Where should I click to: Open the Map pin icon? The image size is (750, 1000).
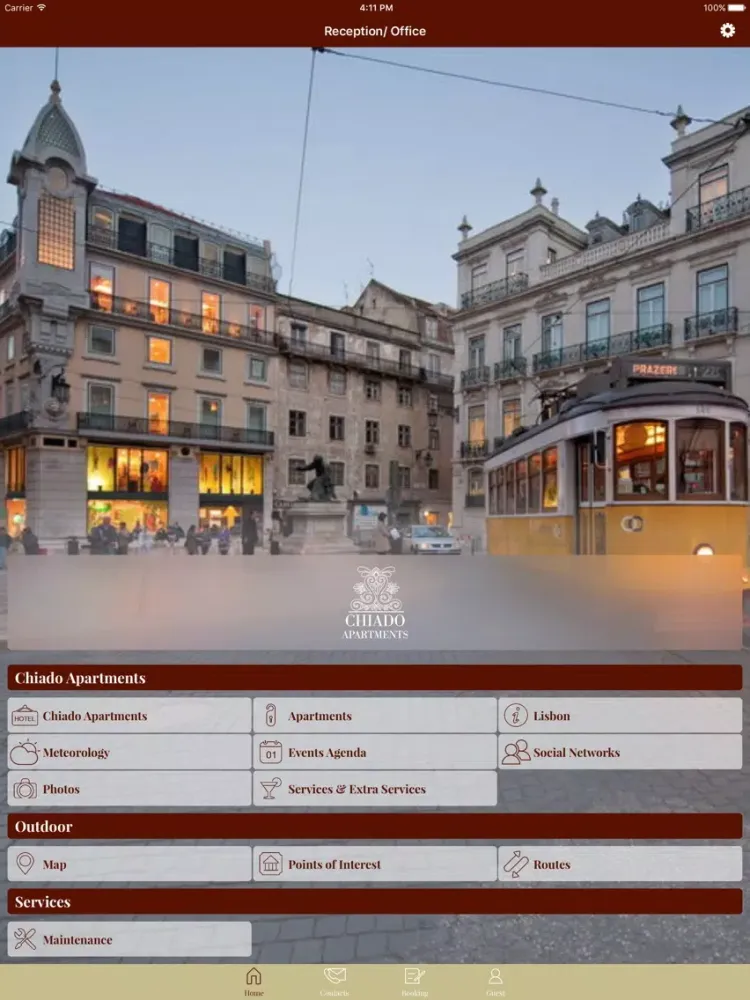[25, 864]
